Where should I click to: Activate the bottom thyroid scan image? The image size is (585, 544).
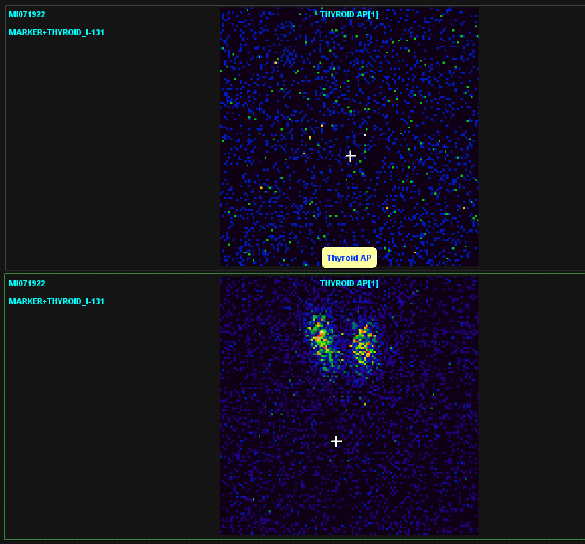click(x=349, y=406)
